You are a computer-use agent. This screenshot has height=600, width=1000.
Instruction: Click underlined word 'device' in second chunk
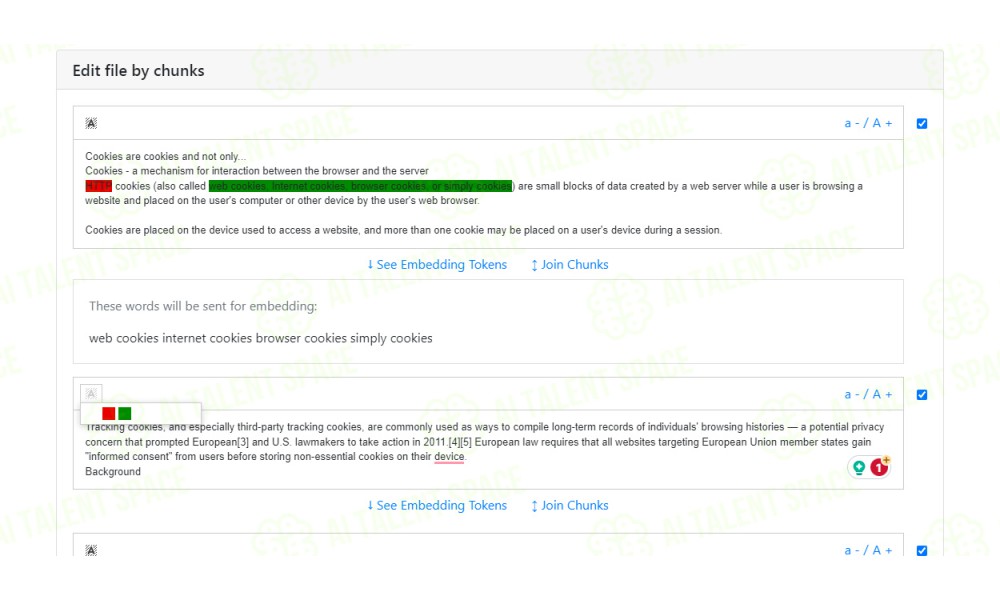[449, 457]
